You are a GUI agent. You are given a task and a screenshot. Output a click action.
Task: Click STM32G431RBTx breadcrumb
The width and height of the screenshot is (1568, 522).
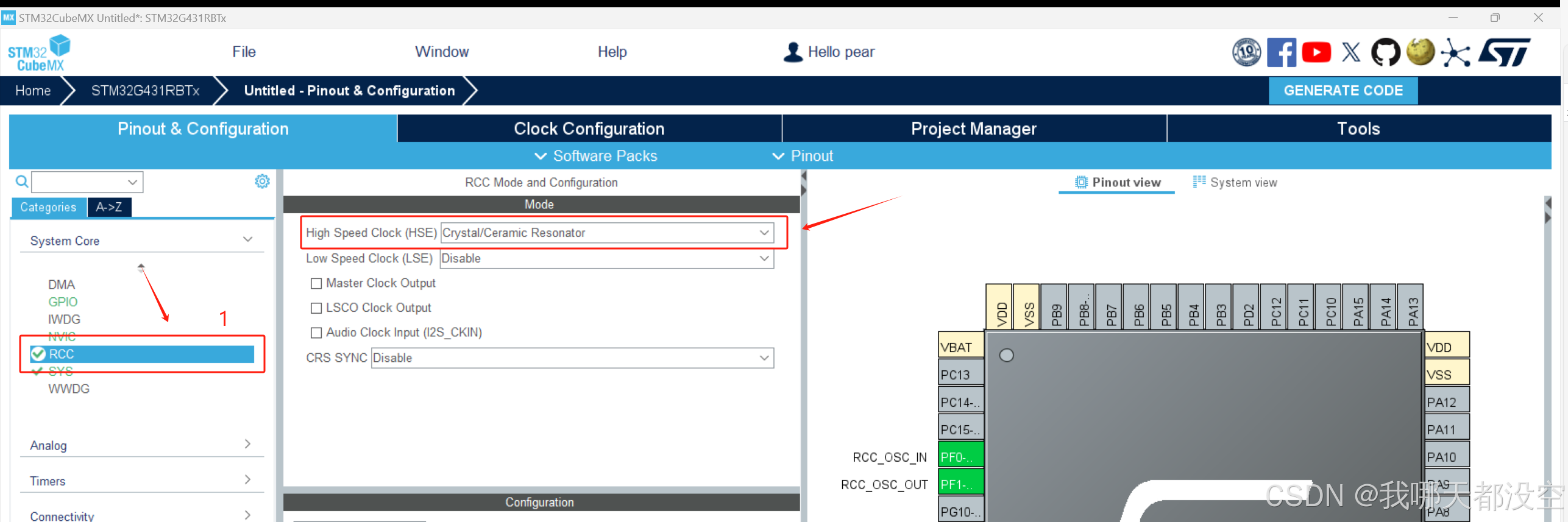point(145,91)
